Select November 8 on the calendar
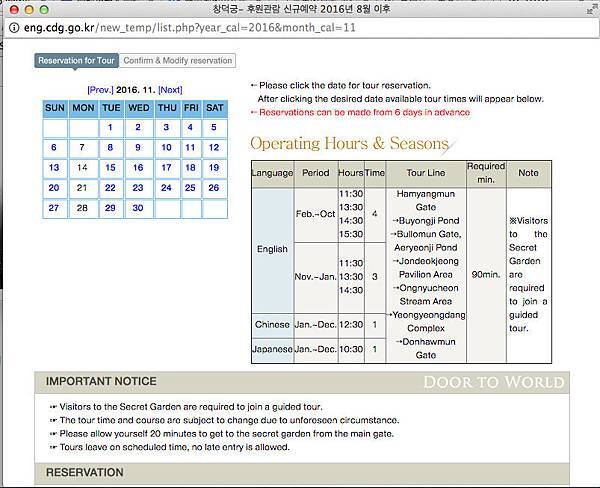Screen dimensions: 600x488 110,147
